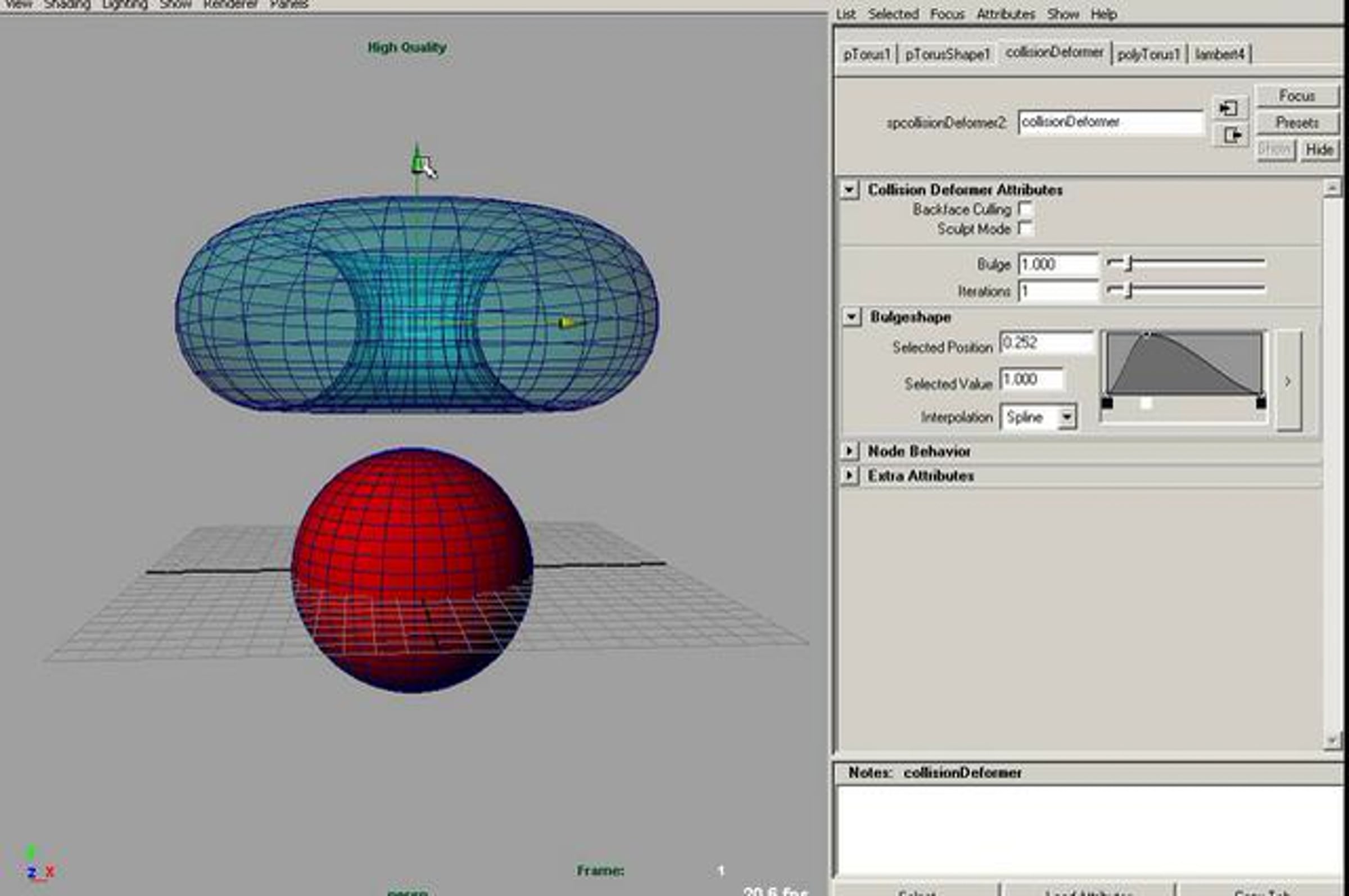Select the yellow manipulator handle on torus
This screenshot has width=1349, height=896.
pos(565,323)
